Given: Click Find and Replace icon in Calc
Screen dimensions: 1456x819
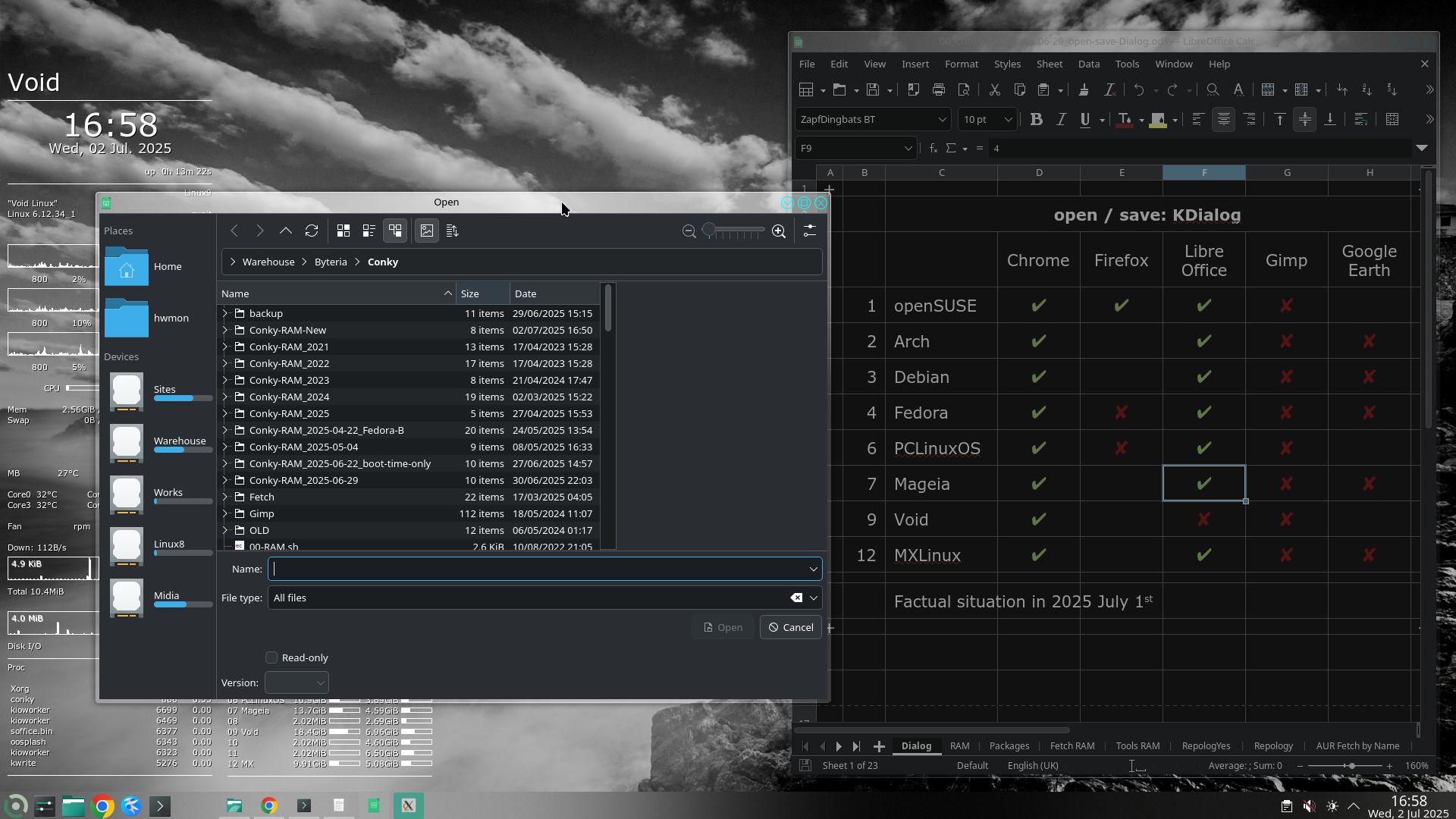Looking at the screenshot, I should coord(1213,89).
